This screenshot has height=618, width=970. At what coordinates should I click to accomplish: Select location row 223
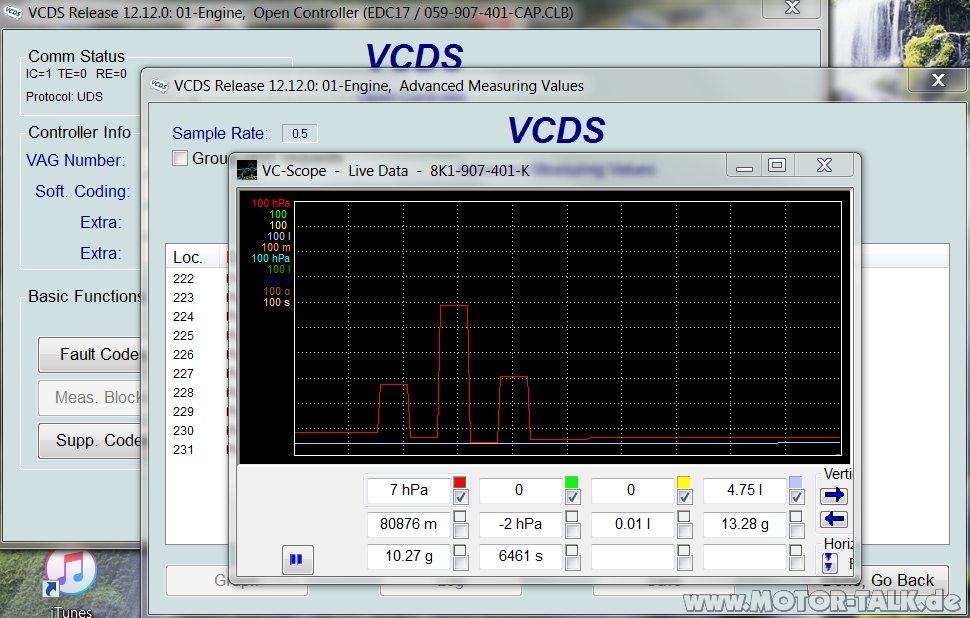pos(184,298)
